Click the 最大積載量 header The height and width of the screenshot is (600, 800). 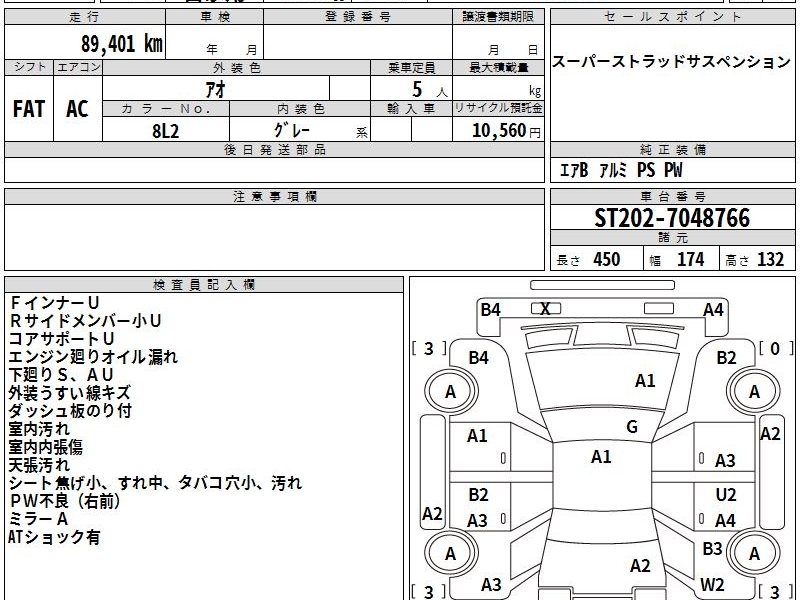(x=498, y=68)
